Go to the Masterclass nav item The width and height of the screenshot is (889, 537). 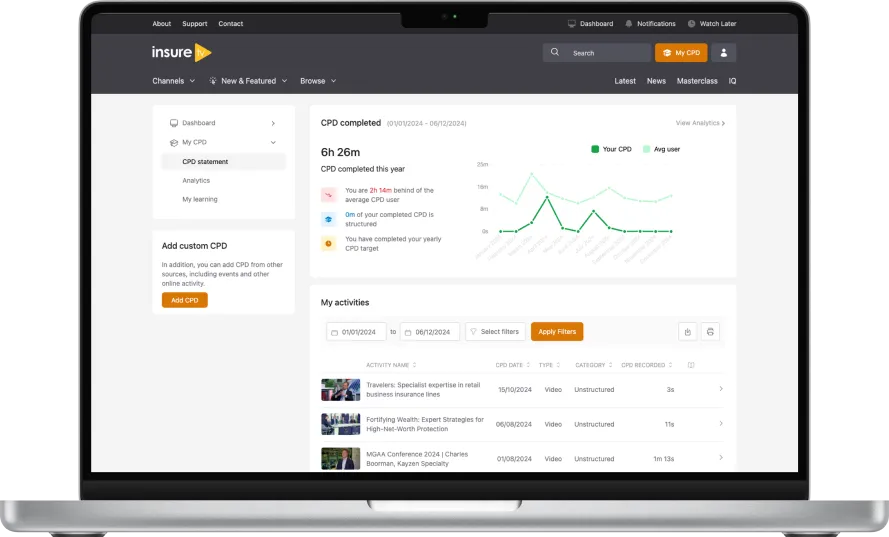coord(697,81)
